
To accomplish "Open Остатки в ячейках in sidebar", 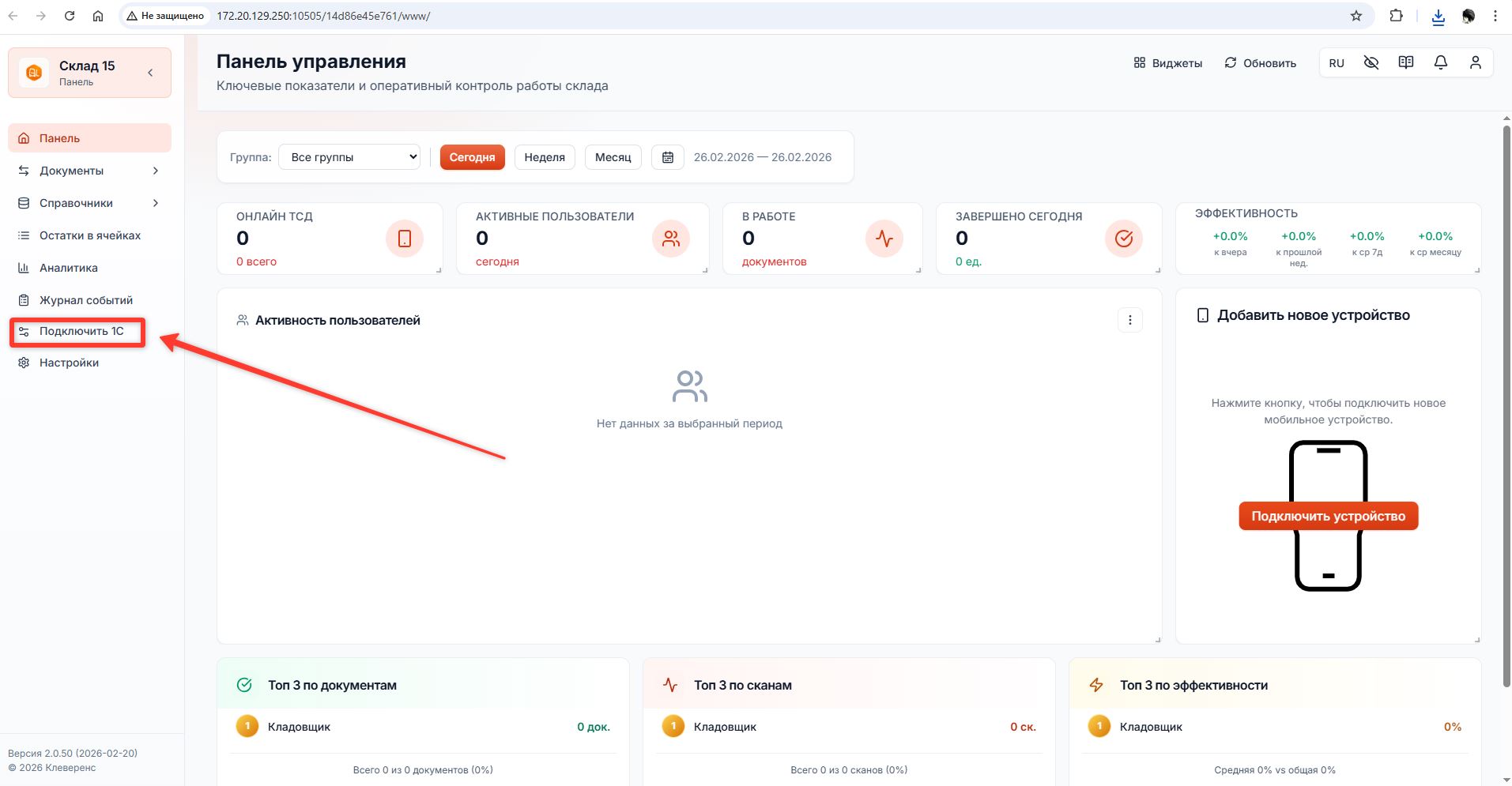I will 89,235.
